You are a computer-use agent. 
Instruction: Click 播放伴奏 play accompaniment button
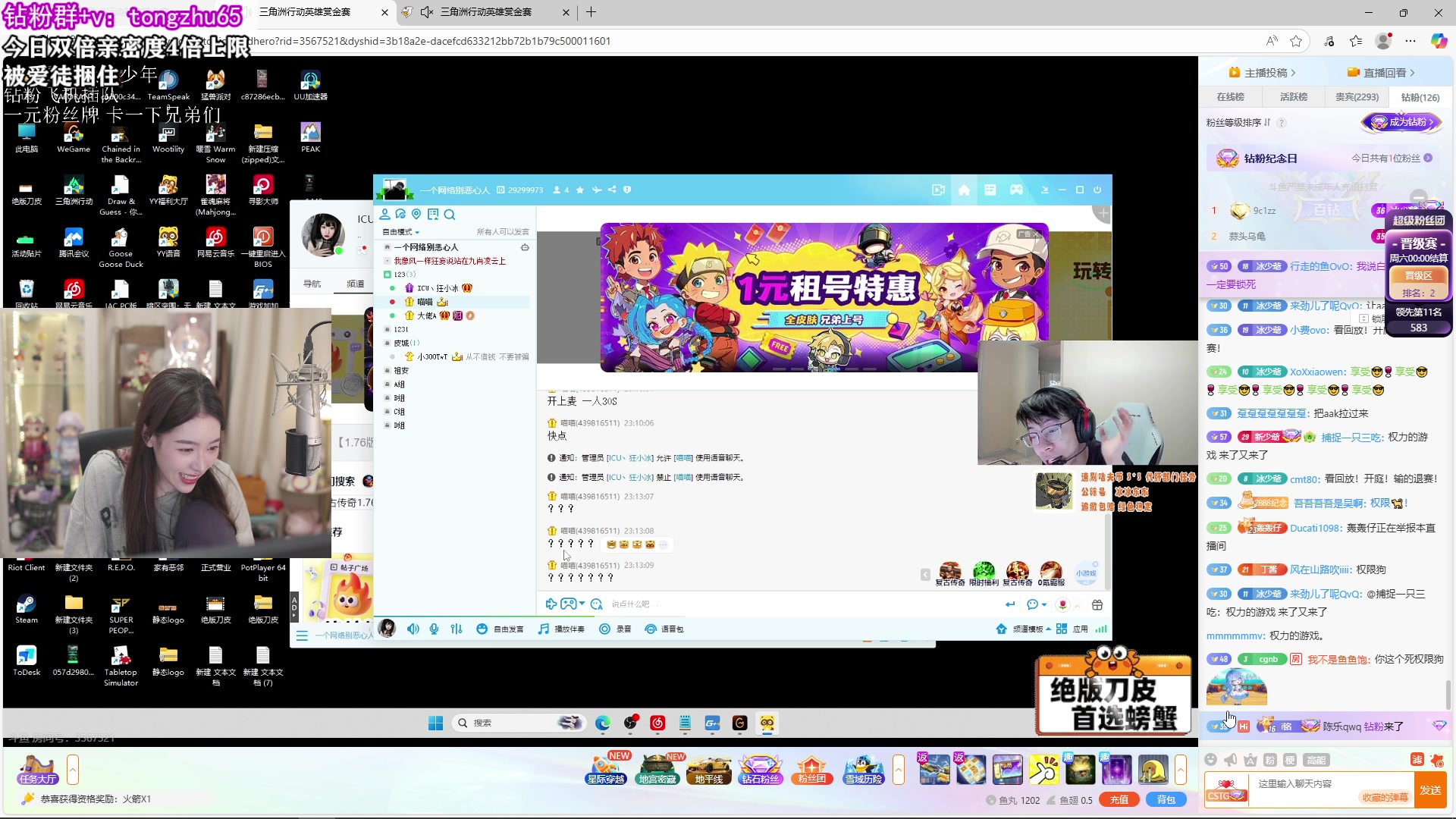coord(562,629)
